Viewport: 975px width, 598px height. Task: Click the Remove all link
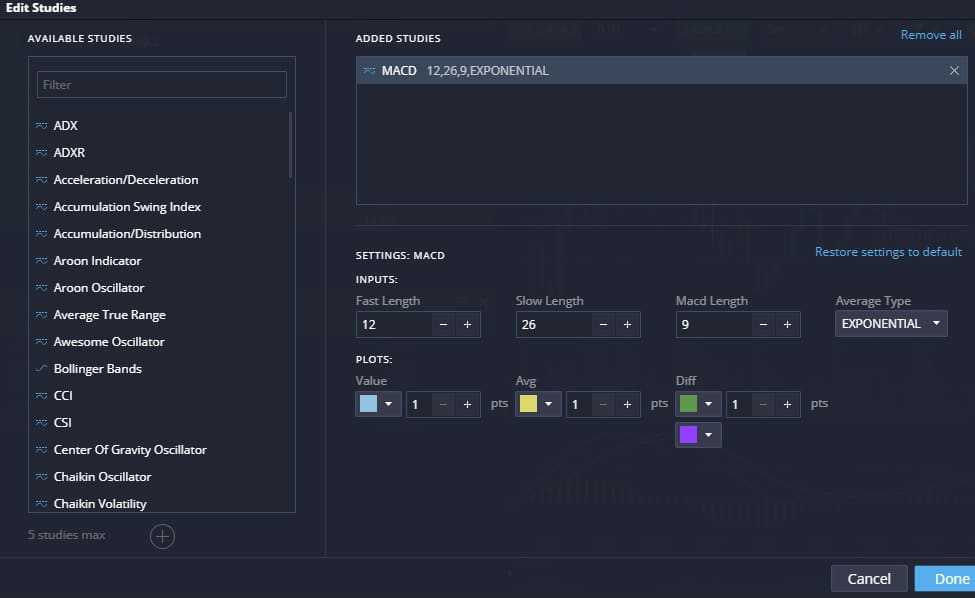click(x=931, y=35)
